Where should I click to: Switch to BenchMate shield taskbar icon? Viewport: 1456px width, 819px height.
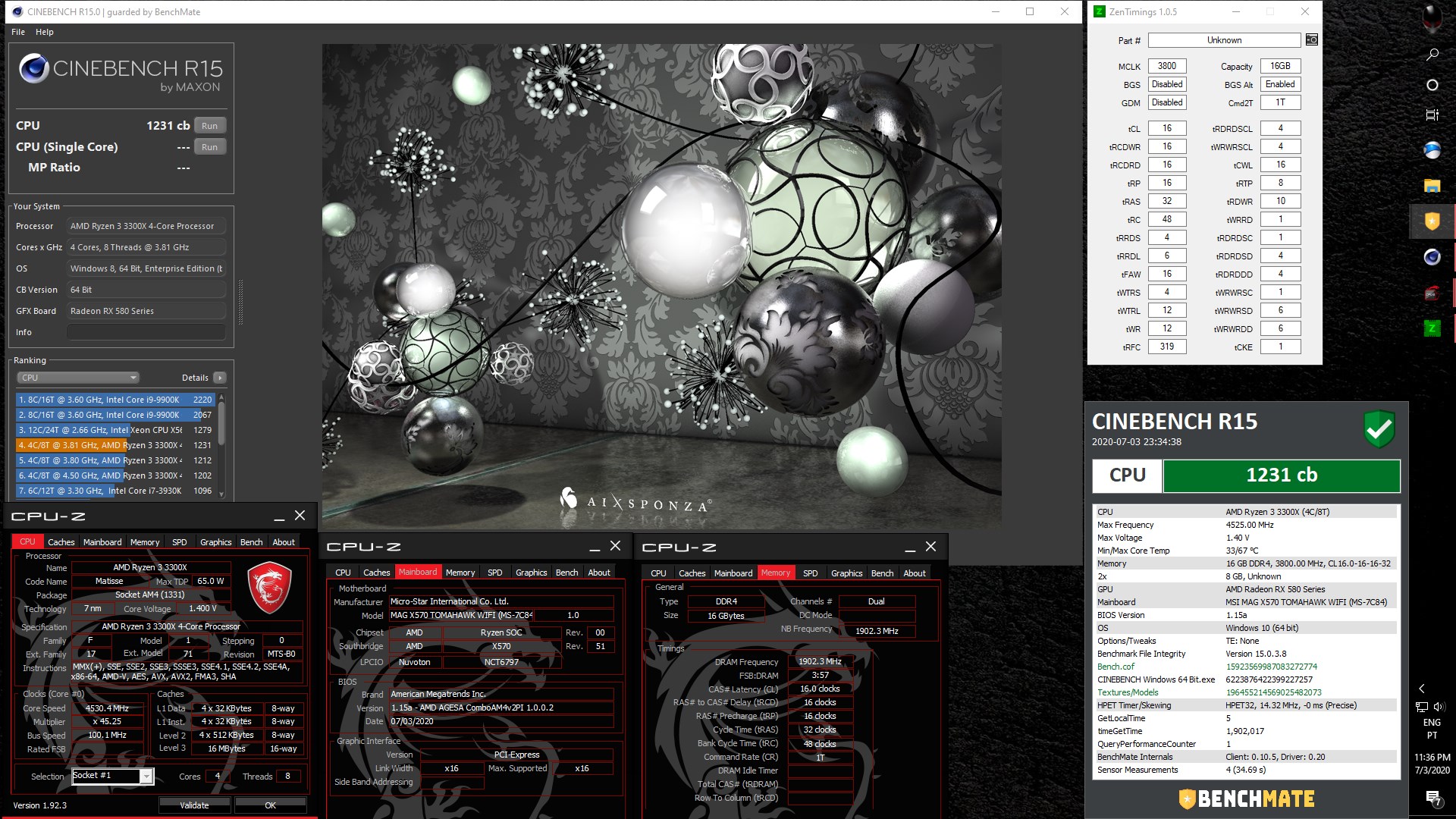pyautogui.click(x=1432, y=221)
